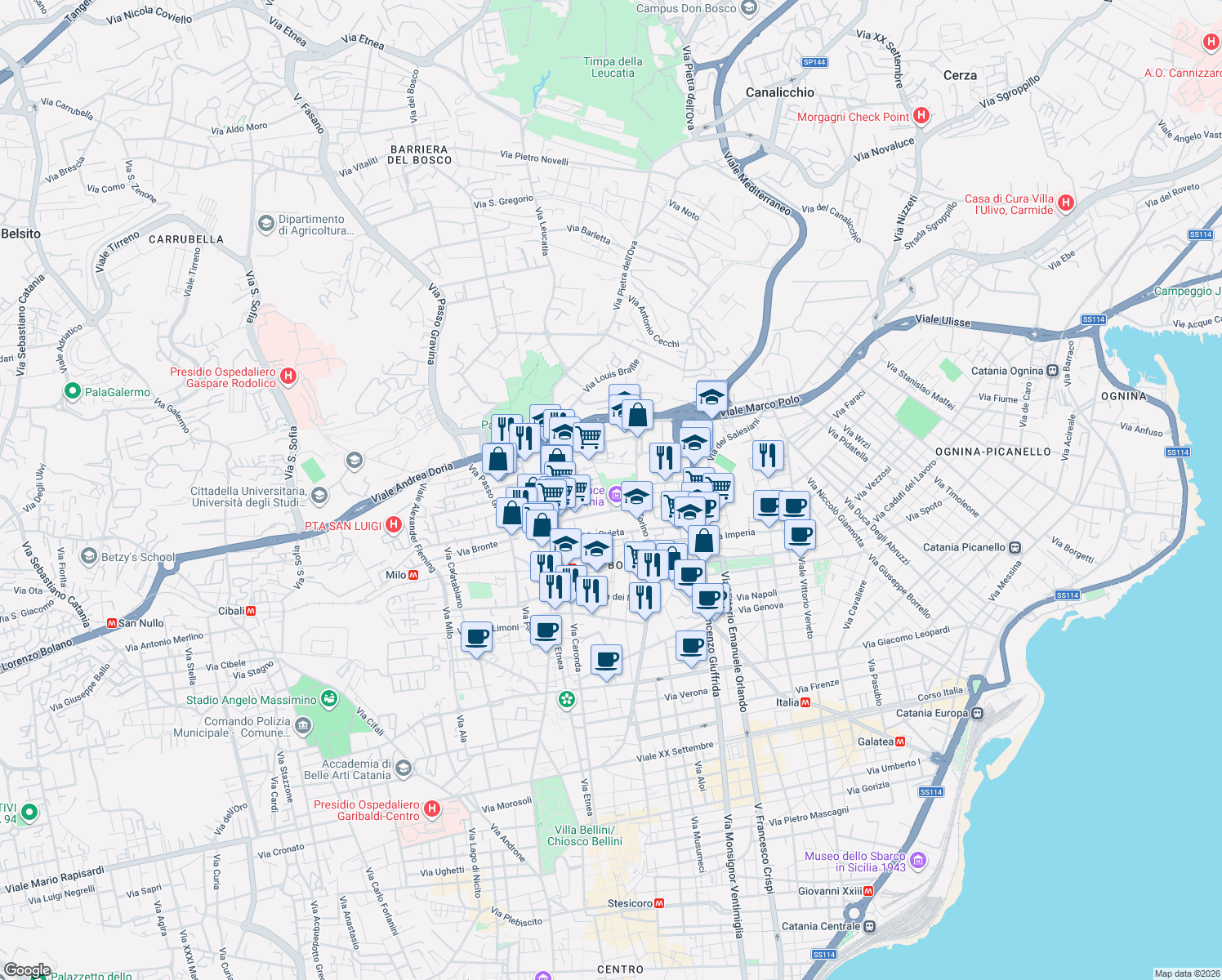
Task: Select the Corso Italia street label
Action: [x=940, y=693]
